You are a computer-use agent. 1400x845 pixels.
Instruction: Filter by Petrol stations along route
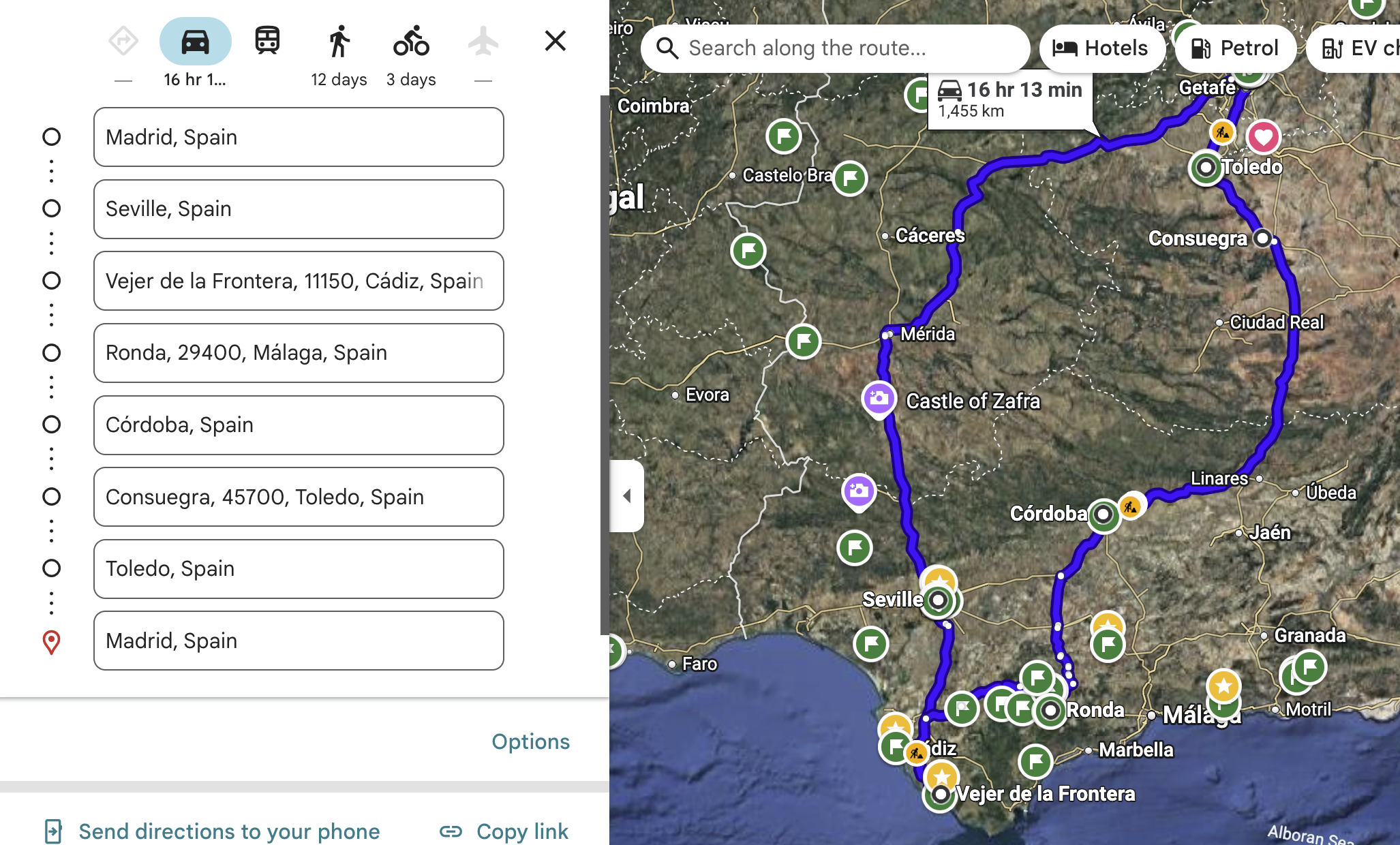(1235, 48)
